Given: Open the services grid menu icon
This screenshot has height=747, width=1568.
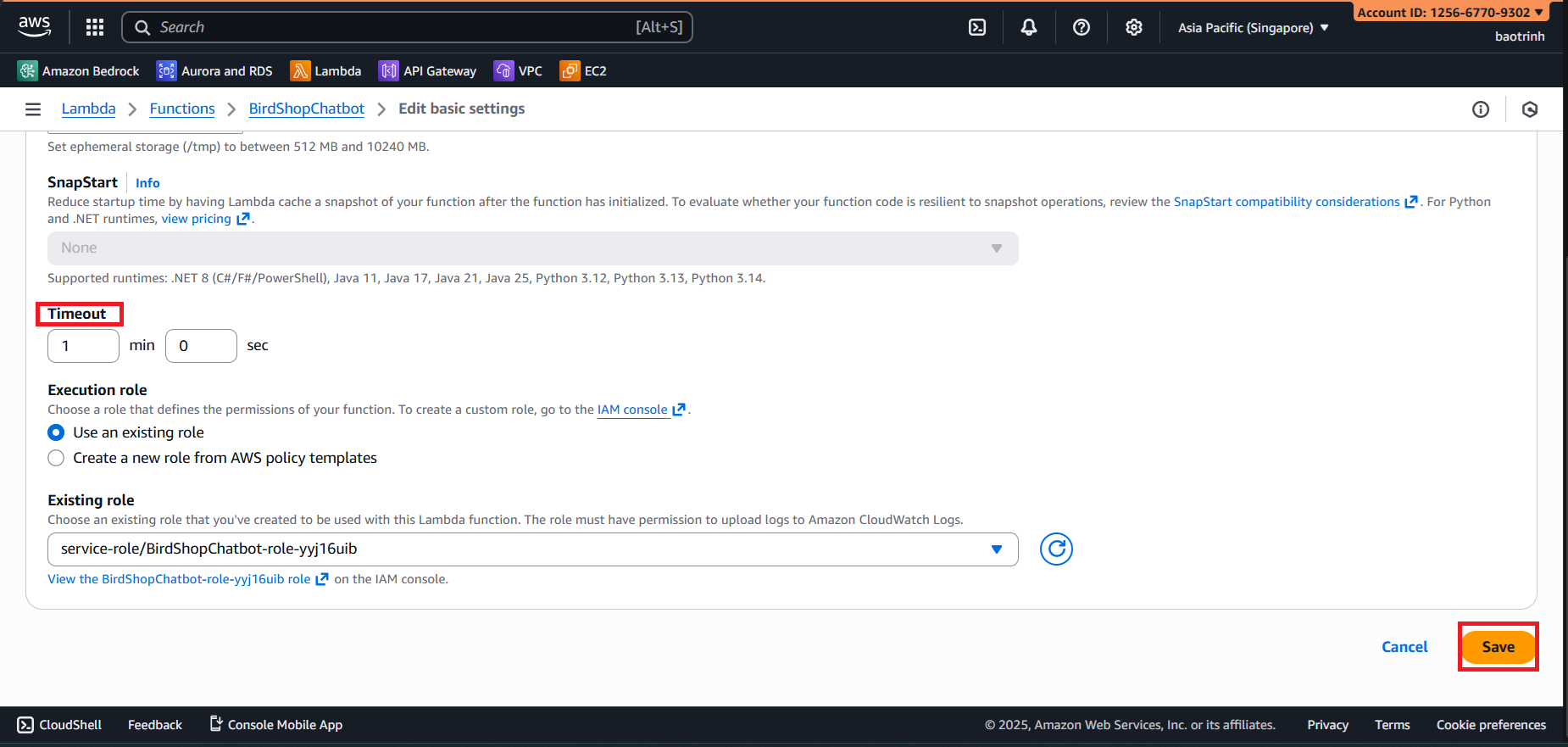Looking at the screenshot, I should click(x=95, y=27).
